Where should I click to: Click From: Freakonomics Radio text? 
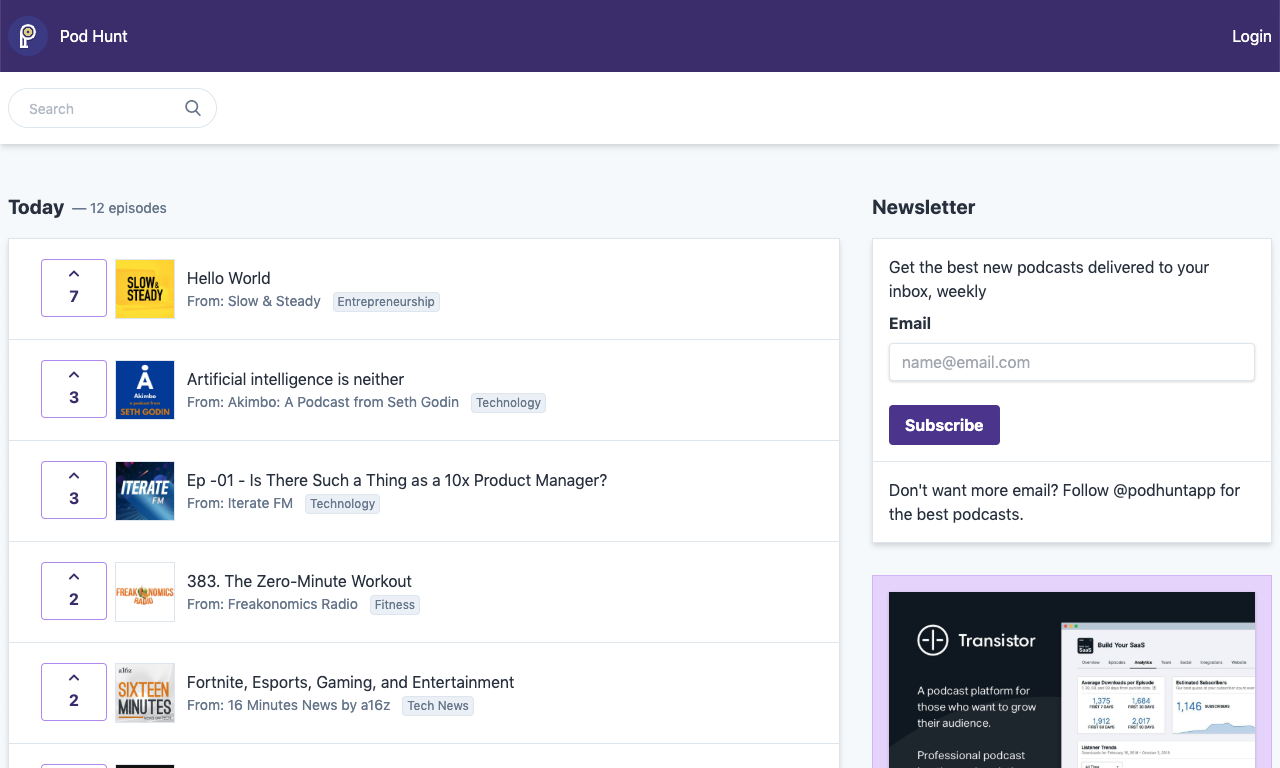click(272, 604)
